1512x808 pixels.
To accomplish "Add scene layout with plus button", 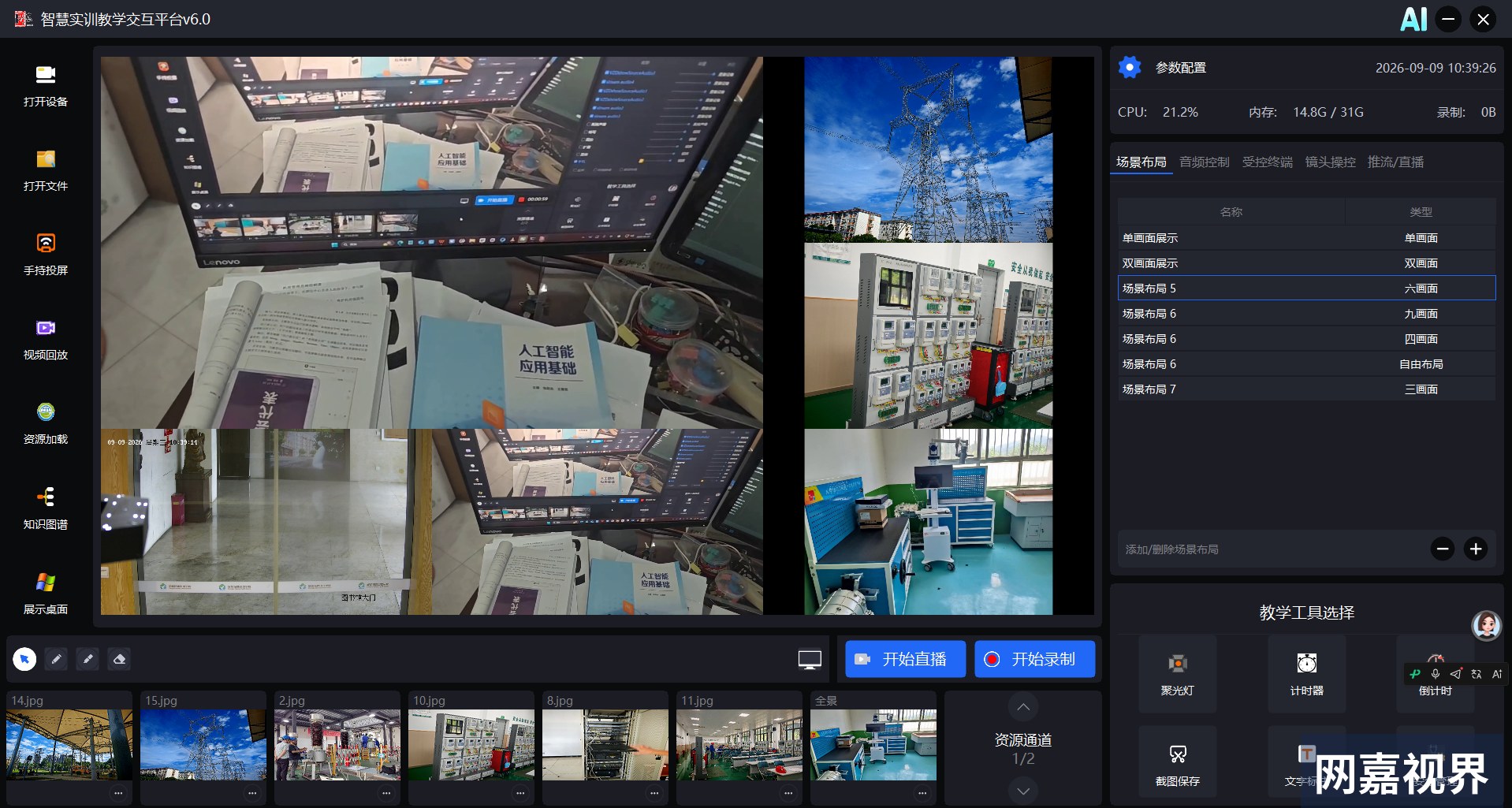I will [x=1476, y=549].
